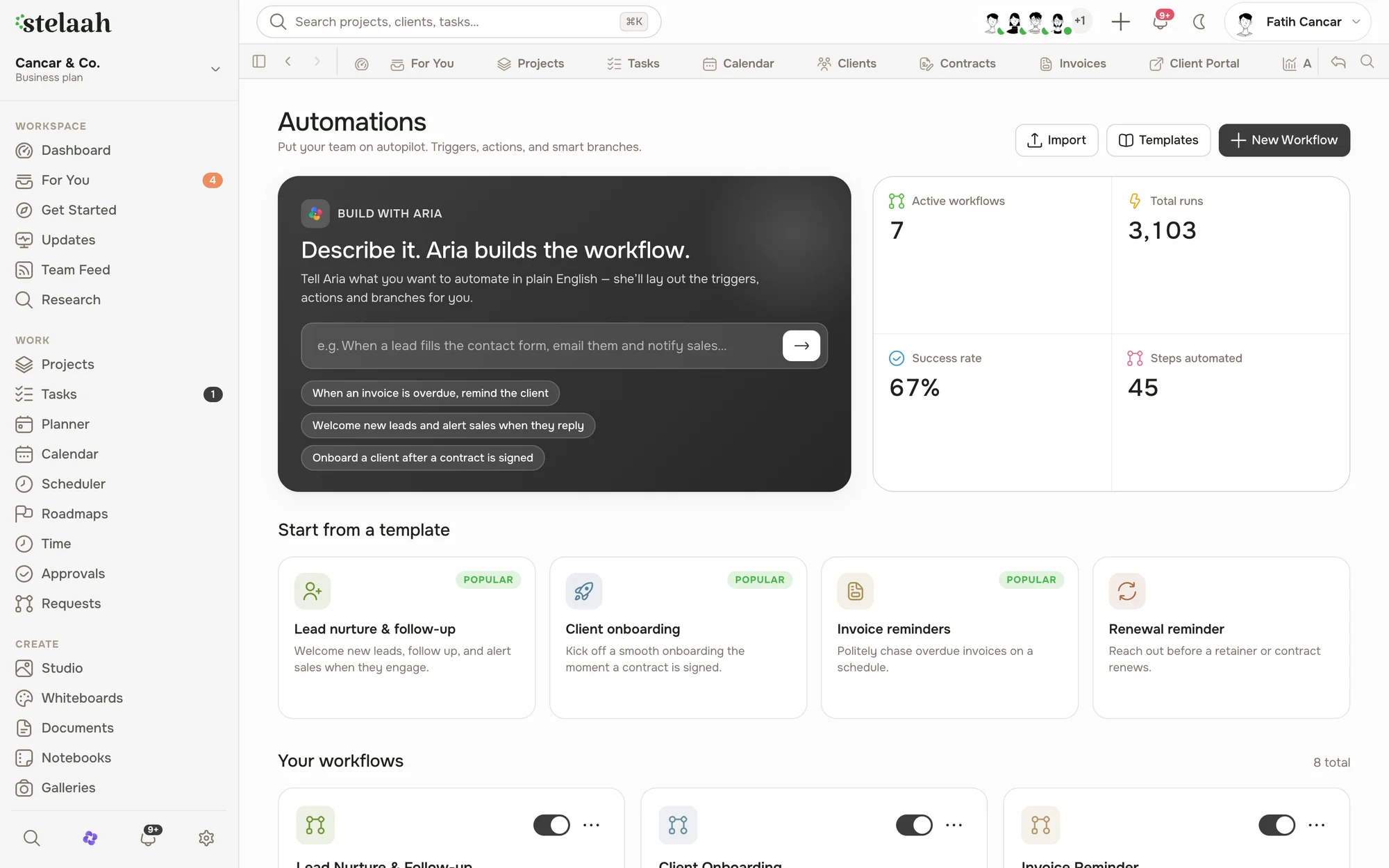This screenshot has height=868, width=1389.
Task: Open top bar notifications bell
Action: (x=1161, y=22)
